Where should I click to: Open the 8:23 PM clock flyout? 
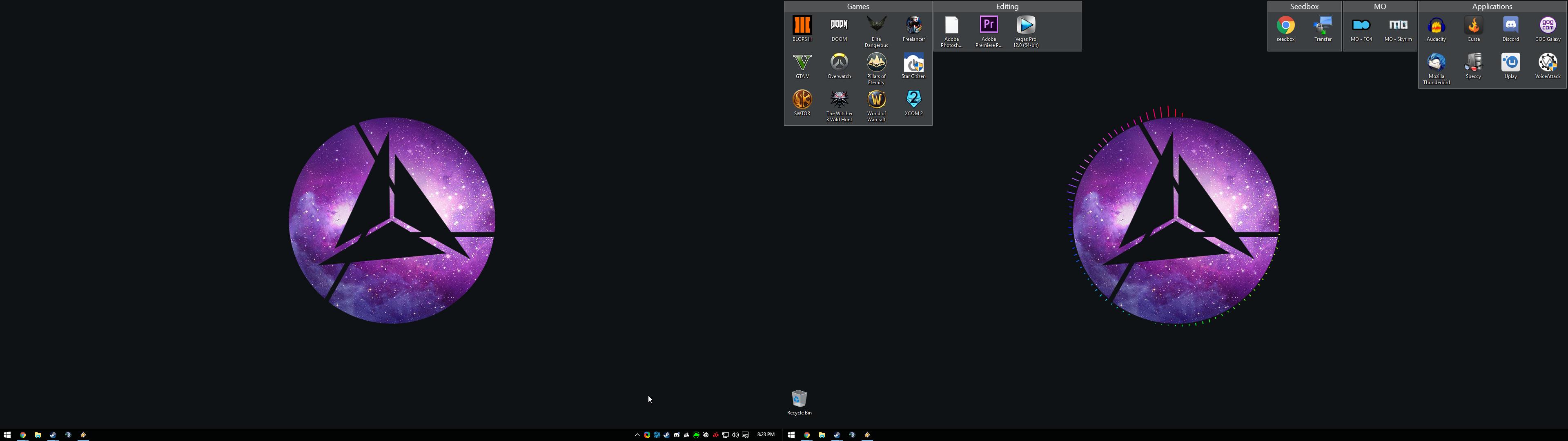[766, 434]
